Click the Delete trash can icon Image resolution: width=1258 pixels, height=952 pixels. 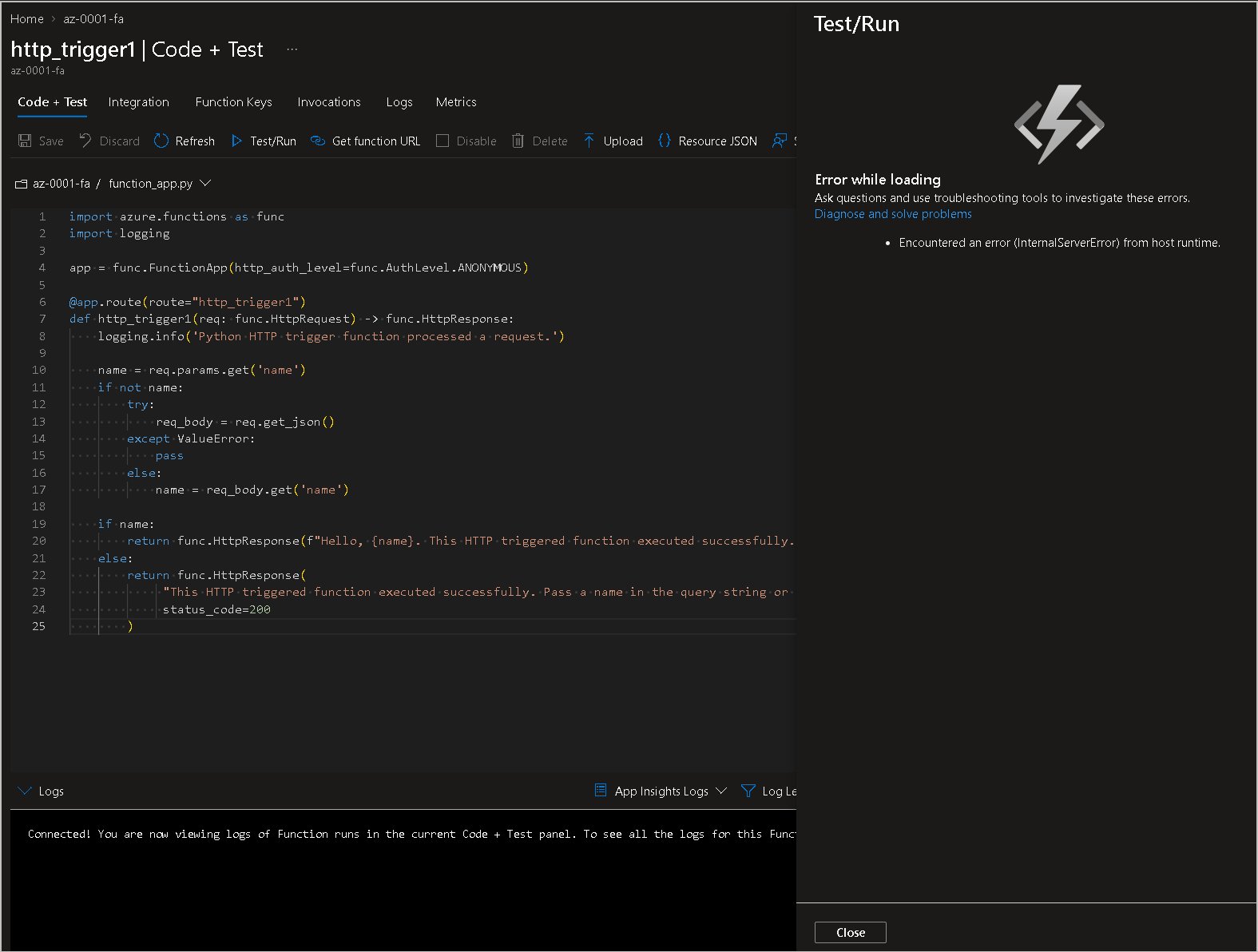pyautogui.click(x=518, y=141)
